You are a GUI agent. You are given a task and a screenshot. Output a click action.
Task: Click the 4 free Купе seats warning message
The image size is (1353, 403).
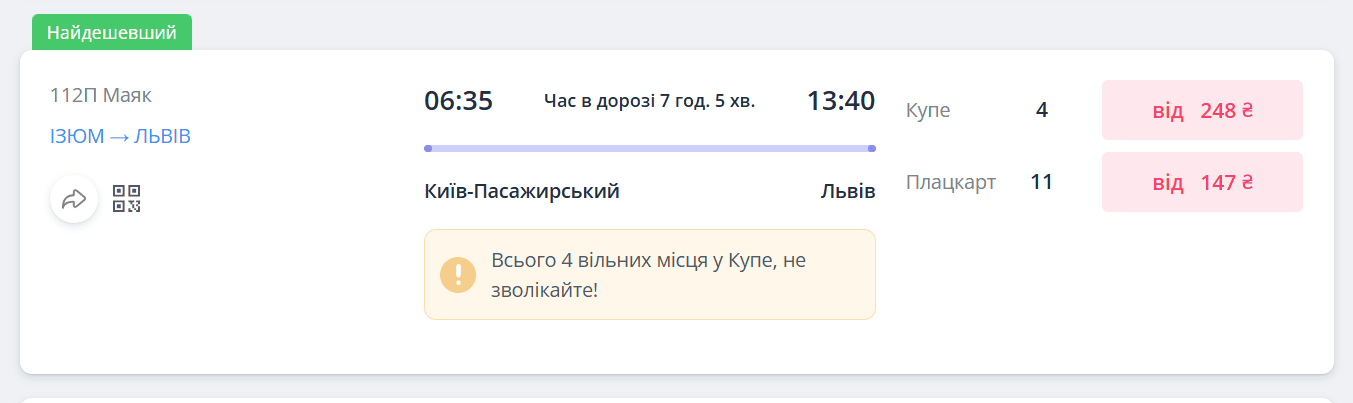[x=648, y=275]
